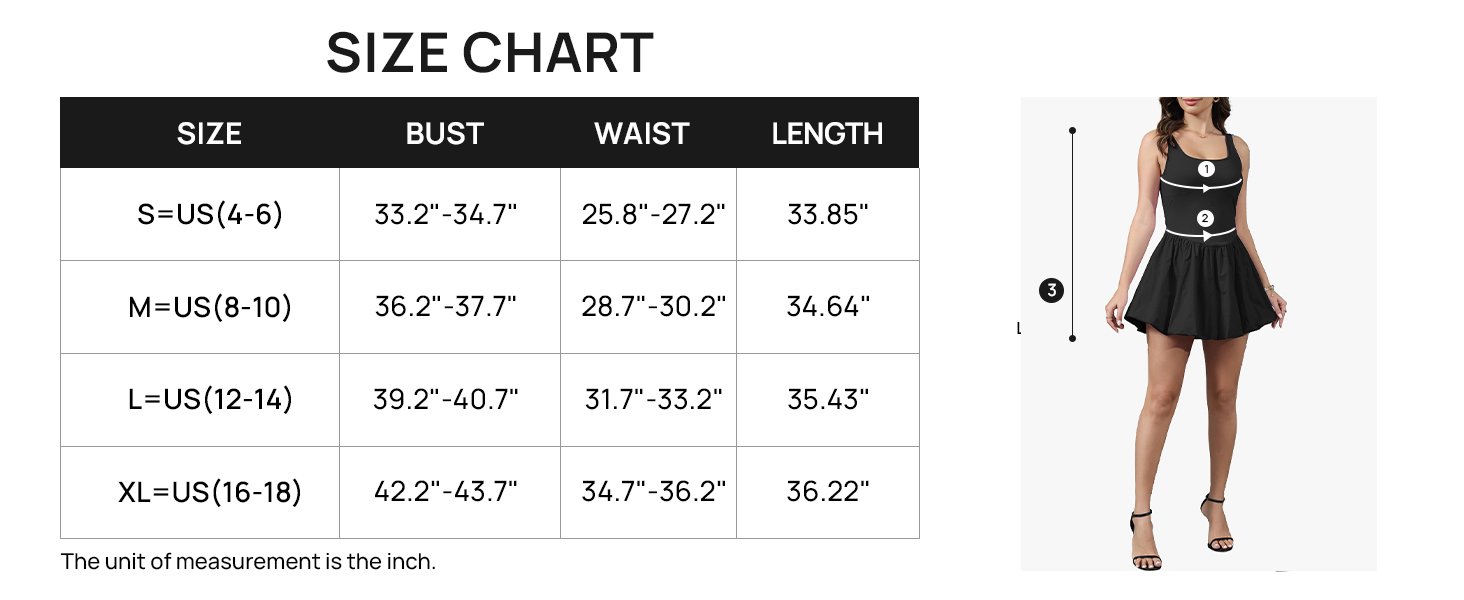1464x600 pixels.
Task: Click the number 1 bust marker
Action: coord(1206,170)
